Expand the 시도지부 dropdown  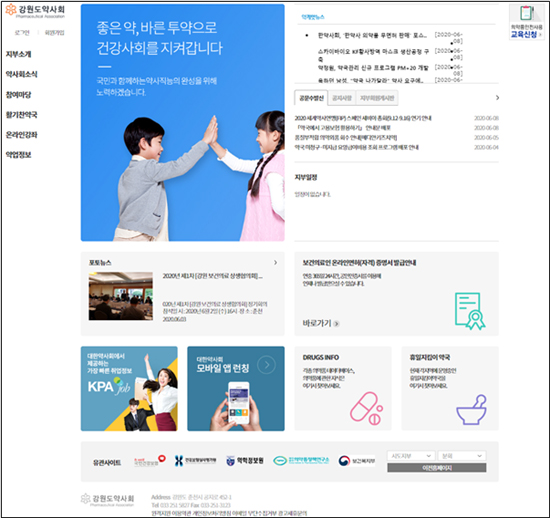click(x=411, y=456)
